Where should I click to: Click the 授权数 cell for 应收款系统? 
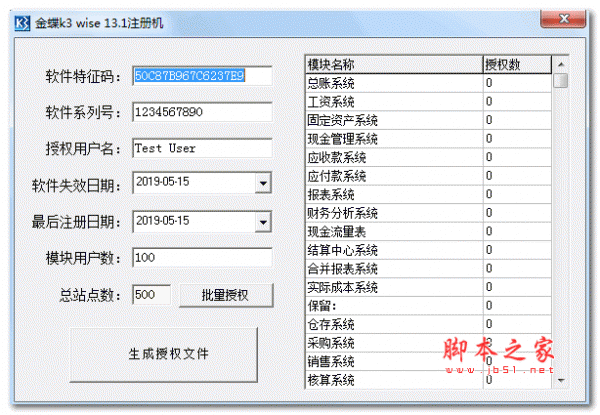pyautogui.click(x=517, y=157)
